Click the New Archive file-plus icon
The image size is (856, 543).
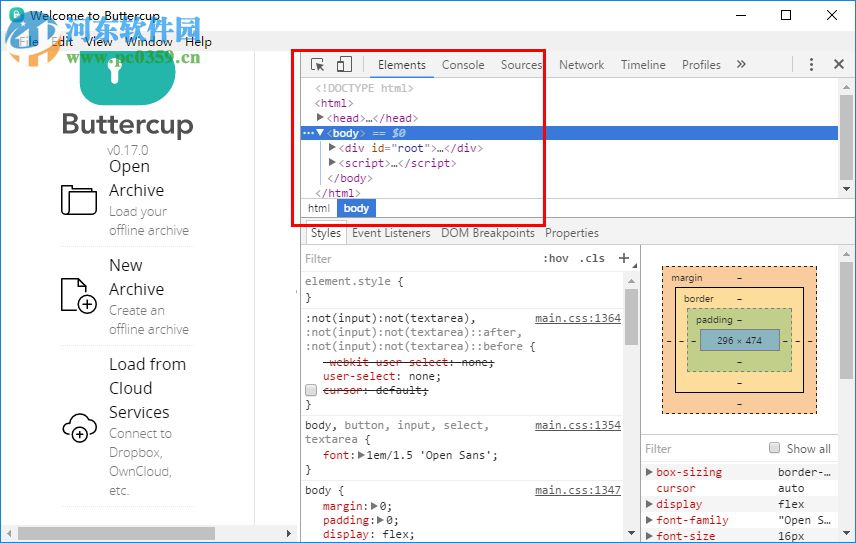(79, 296)
